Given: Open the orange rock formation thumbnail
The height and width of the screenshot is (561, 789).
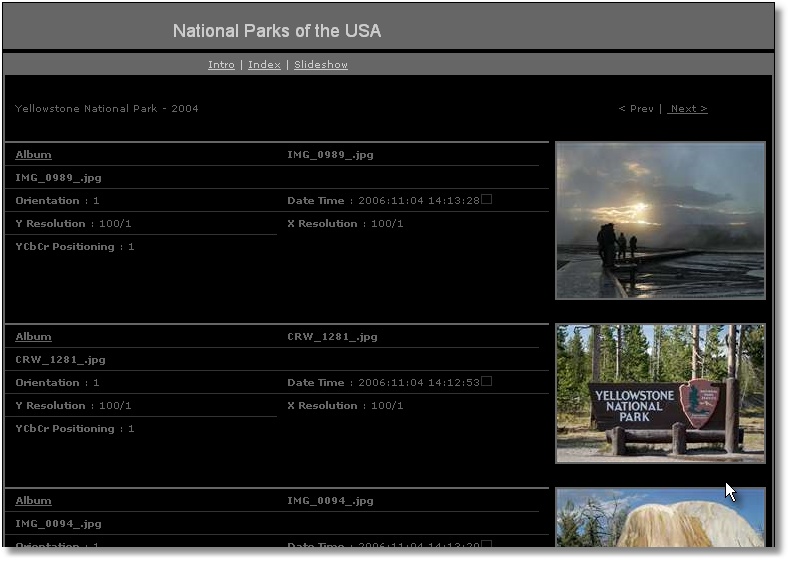Looking at the screenshot, I should point(660,517).
